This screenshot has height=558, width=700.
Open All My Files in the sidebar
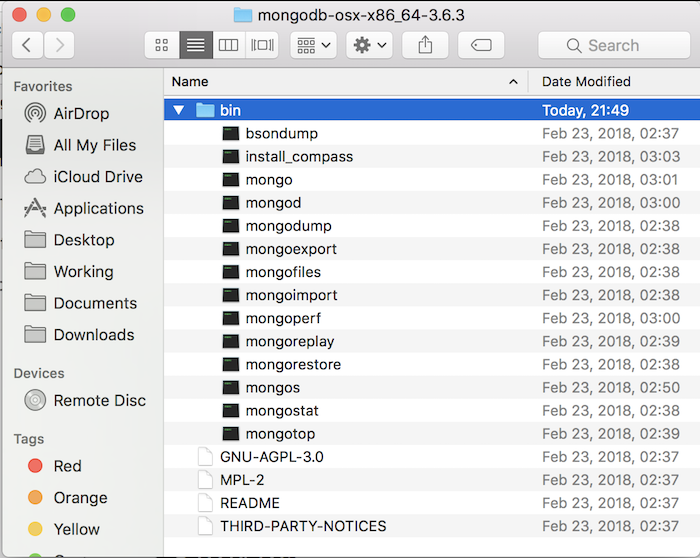tap(80, 145)
